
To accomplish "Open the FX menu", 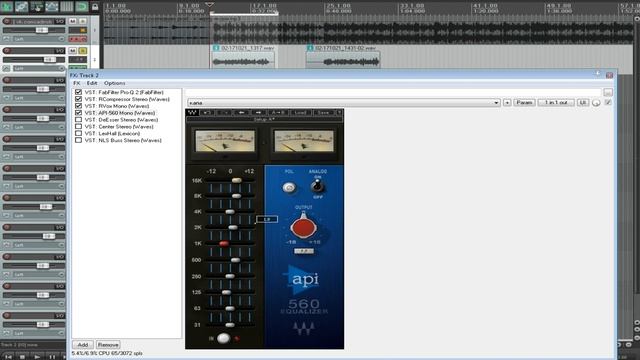I will point(76,83).
